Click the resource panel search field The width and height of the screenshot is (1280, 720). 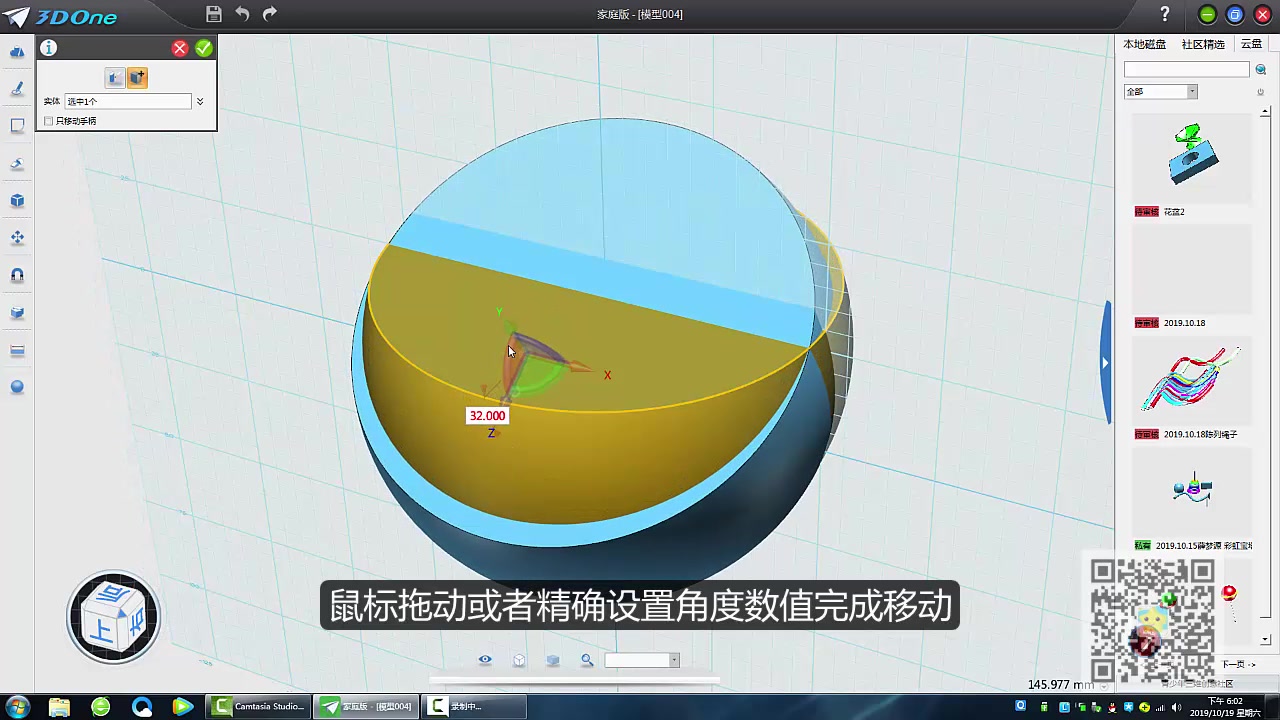[1186, 69]
